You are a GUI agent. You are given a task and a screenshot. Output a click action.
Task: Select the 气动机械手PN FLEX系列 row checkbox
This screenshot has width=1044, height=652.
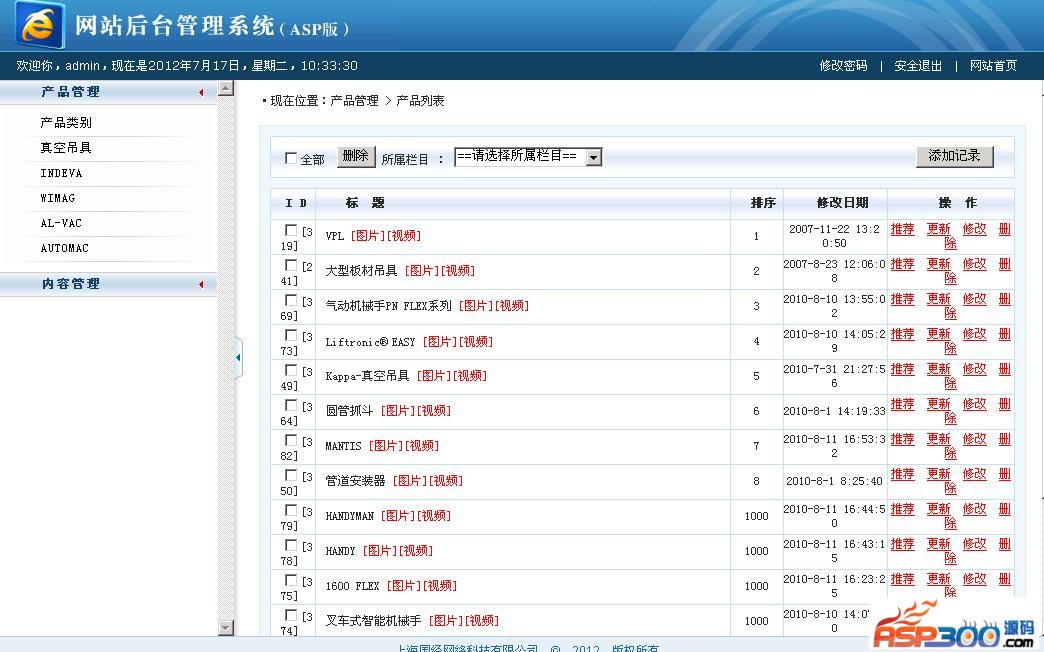(290, 300)
